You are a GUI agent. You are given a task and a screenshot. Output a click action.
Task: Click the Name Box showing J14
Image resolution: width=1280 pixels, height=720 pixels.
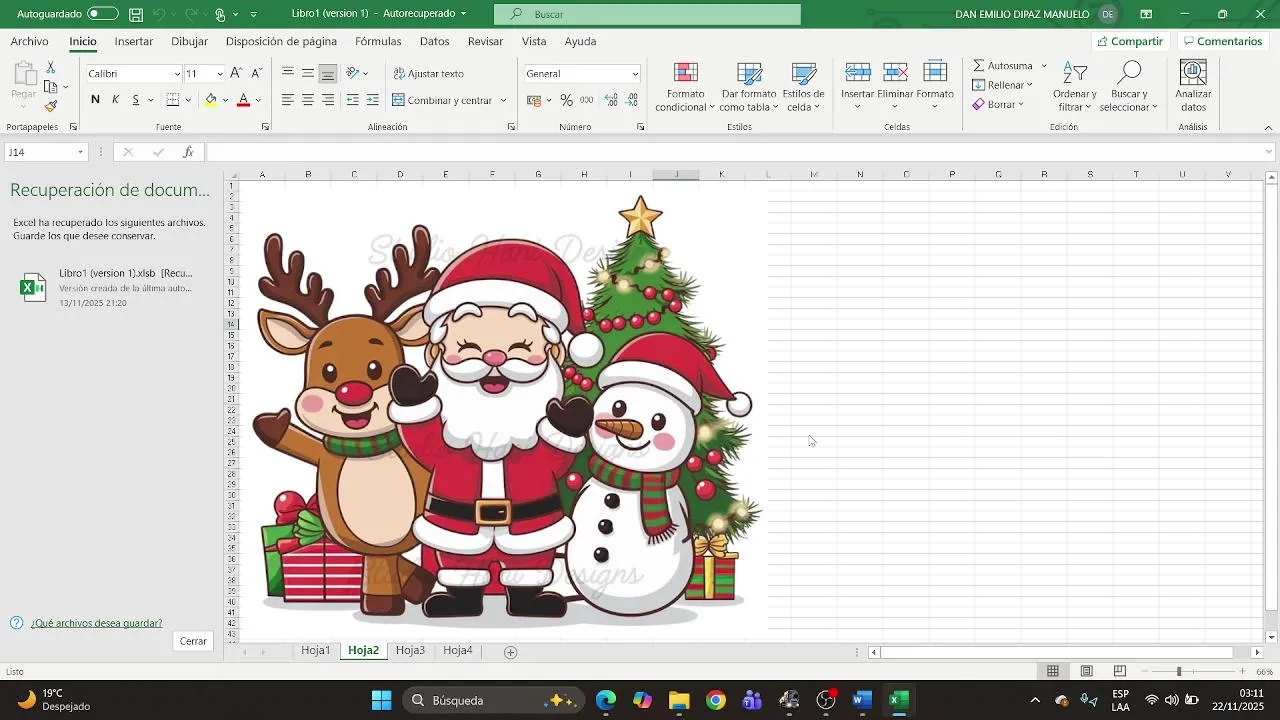pyautogui.click(x=45, y=152)
